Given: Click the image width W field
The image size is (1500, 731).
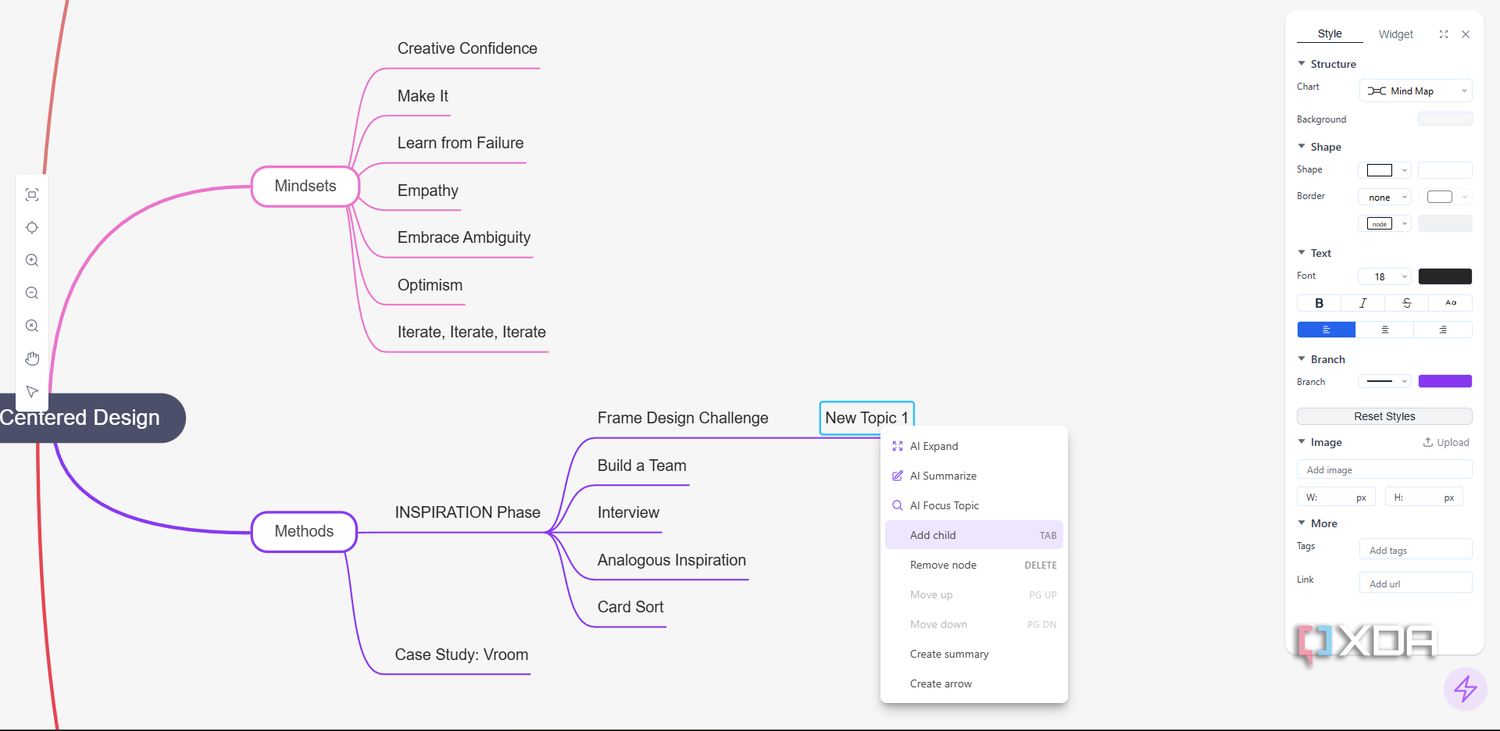Looking at the screenshot, I should pyautogui.click(x=1337, y=497).
